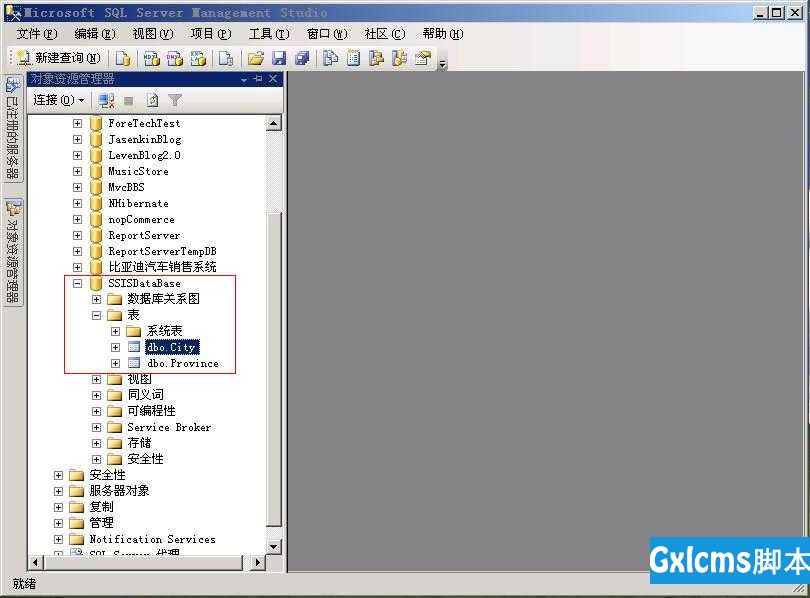Open the 编辑(E) menu
810x598 pixels.
point(95,34)
